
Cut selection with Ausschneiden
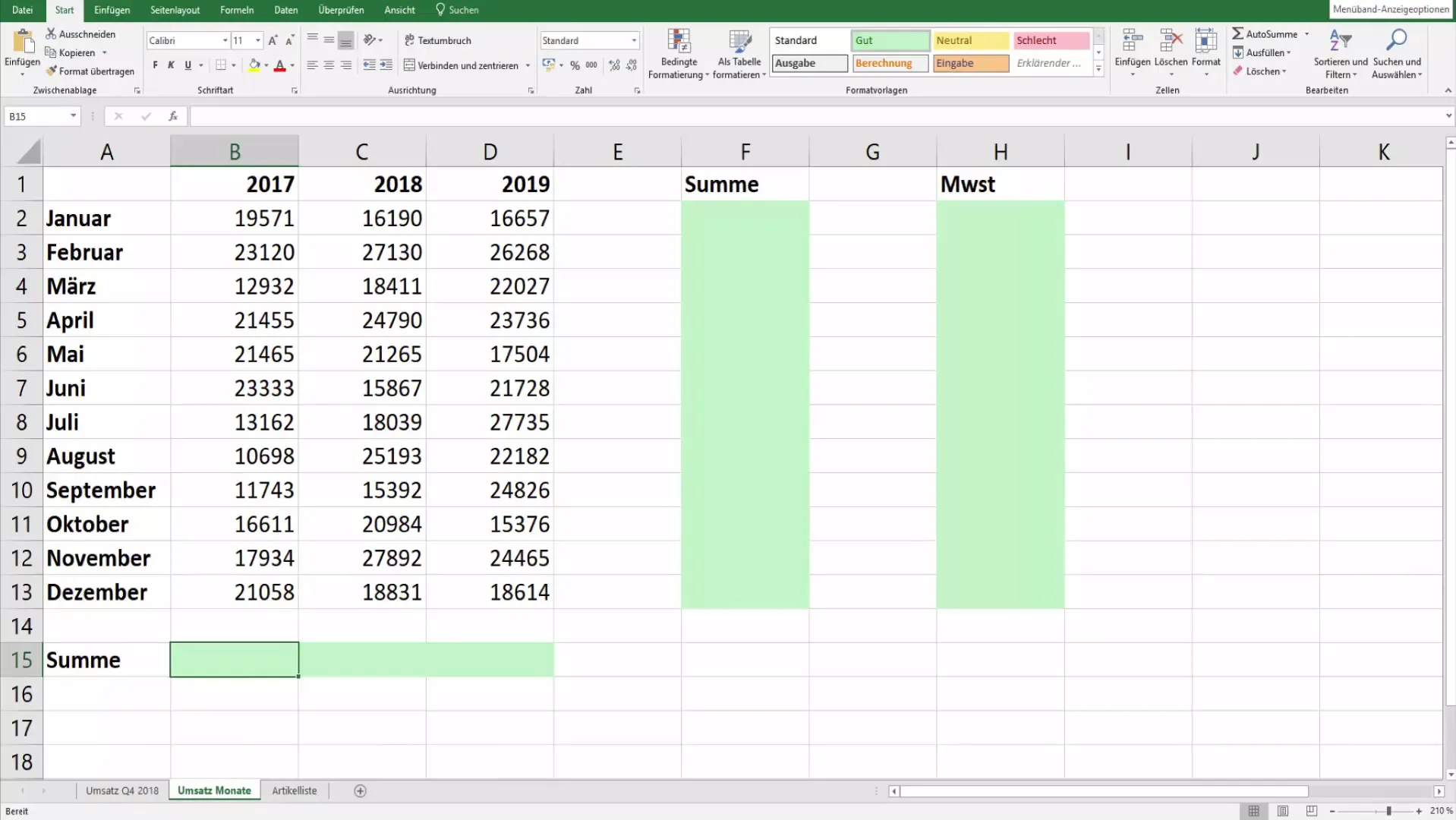coord(80,34)
